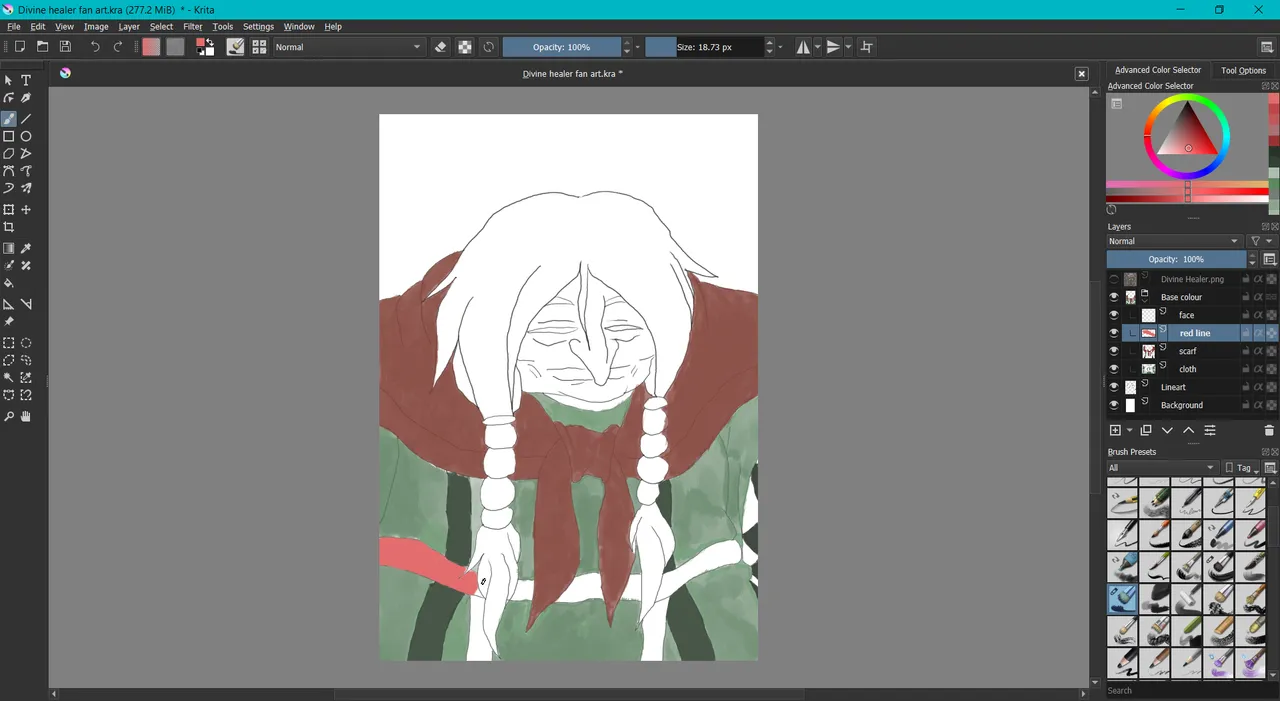The height and width of the screenshot is (701, 1280).
Task: Click the foreground/background color swatch
Action: 204,47
